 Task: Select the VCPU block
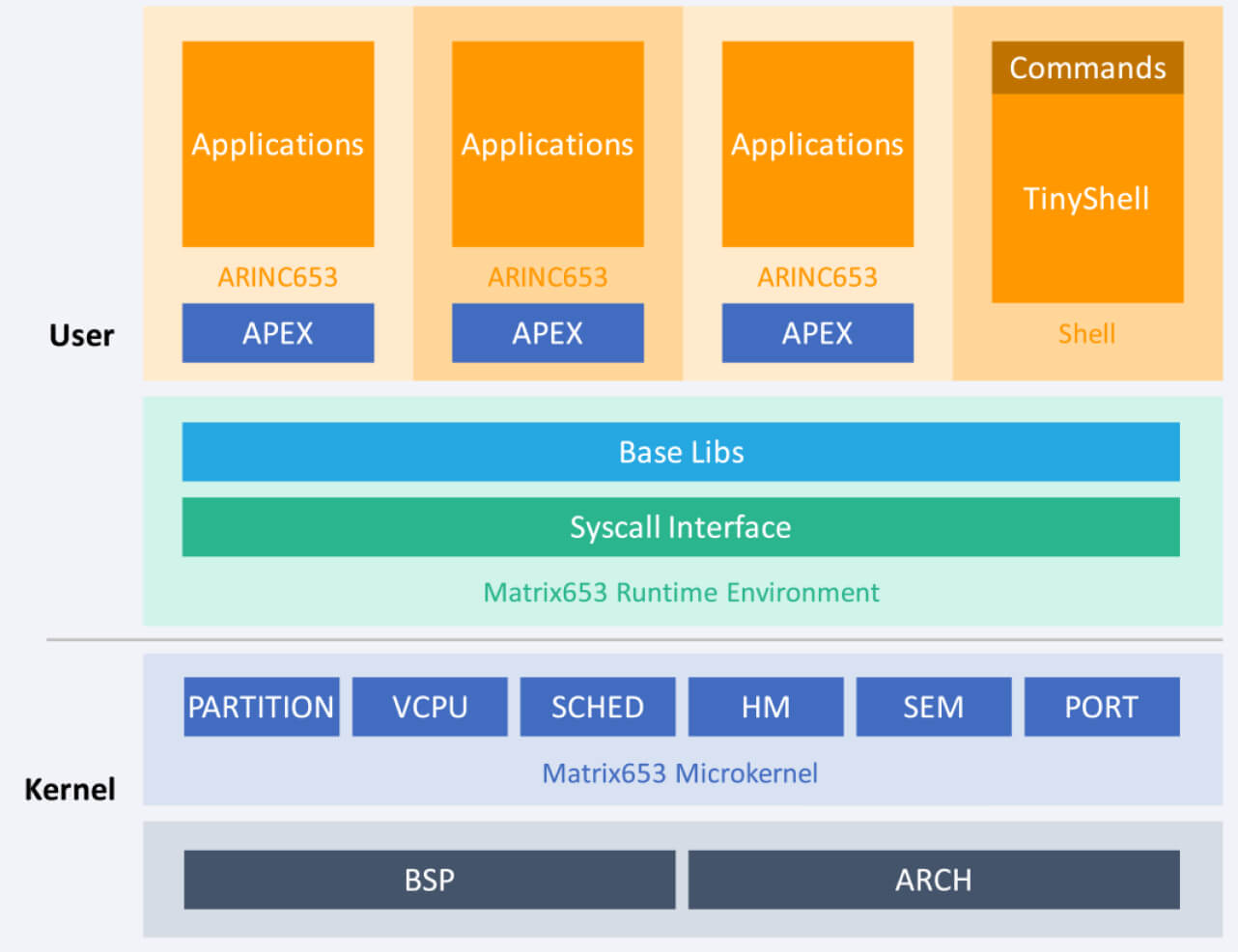click(430, 707)
